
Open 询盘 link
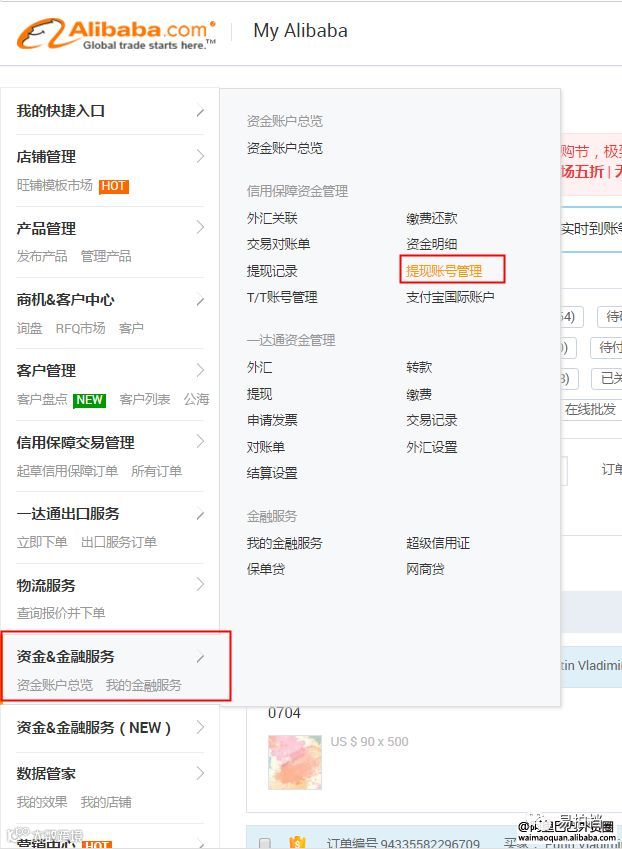coord(29,328)
